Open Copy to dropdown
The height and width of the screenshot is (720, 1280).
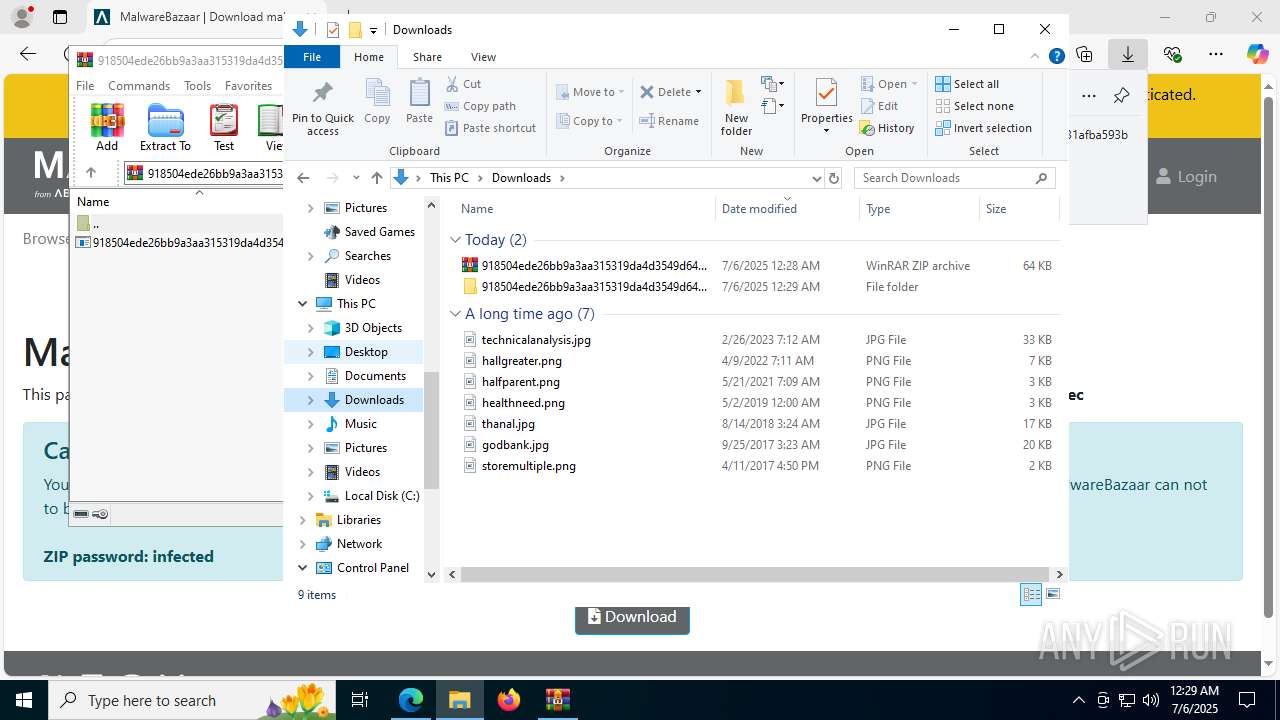pos(590,121)
